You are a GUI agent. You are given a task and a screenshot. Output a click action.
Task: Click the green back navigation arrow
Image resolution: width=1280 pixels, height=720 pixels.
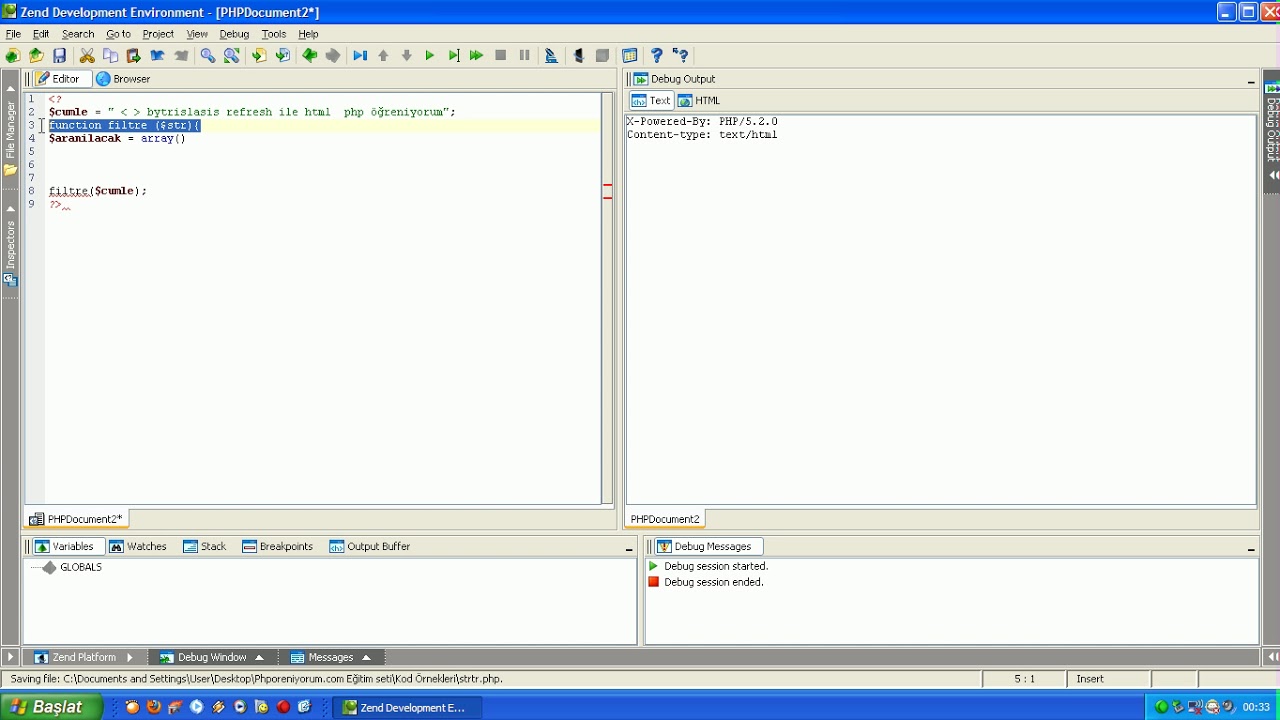tap(310, 56)
